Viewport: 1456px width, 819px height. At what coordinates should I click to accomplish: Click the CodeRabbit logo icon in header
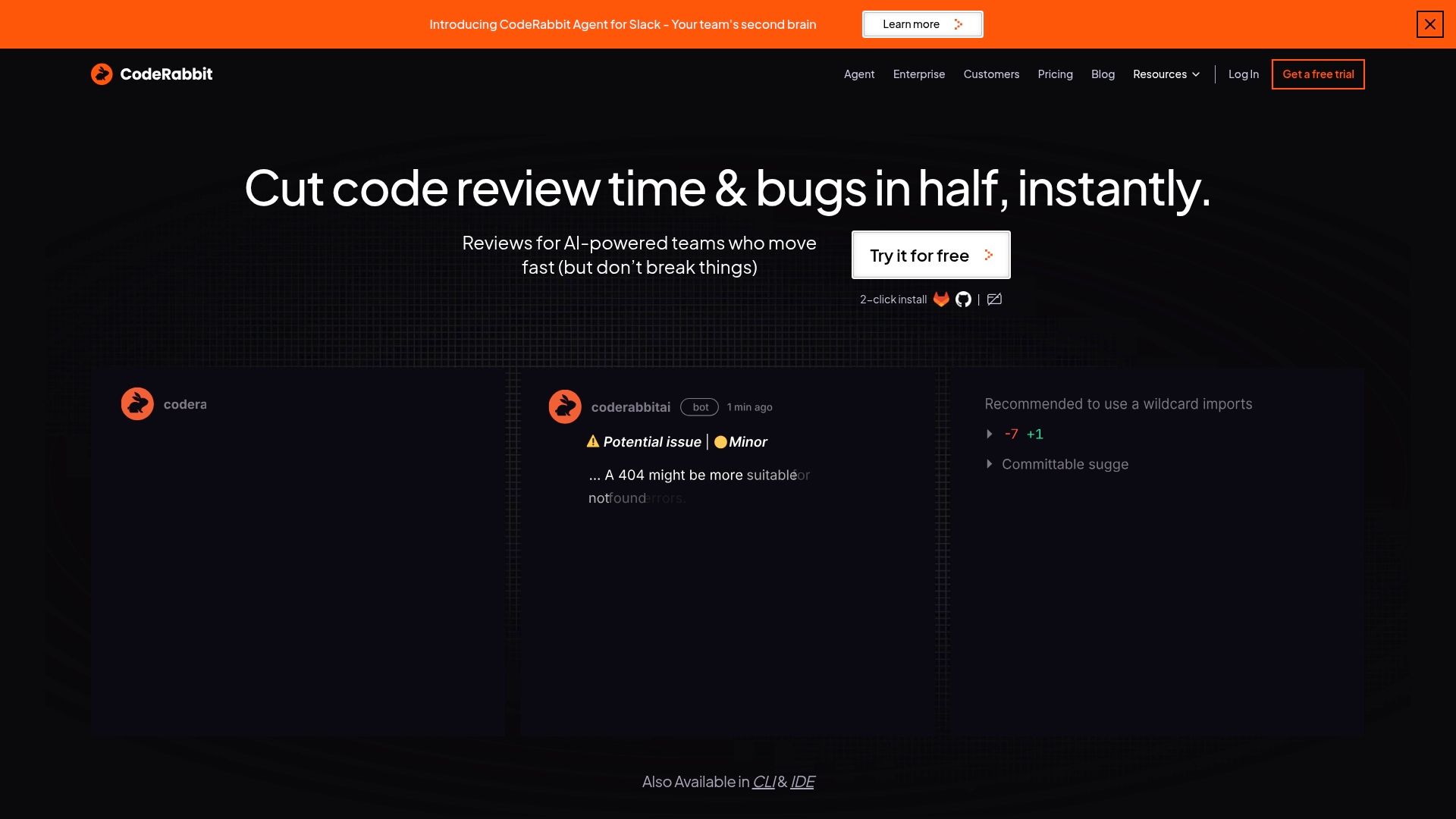tap(102, 74)
